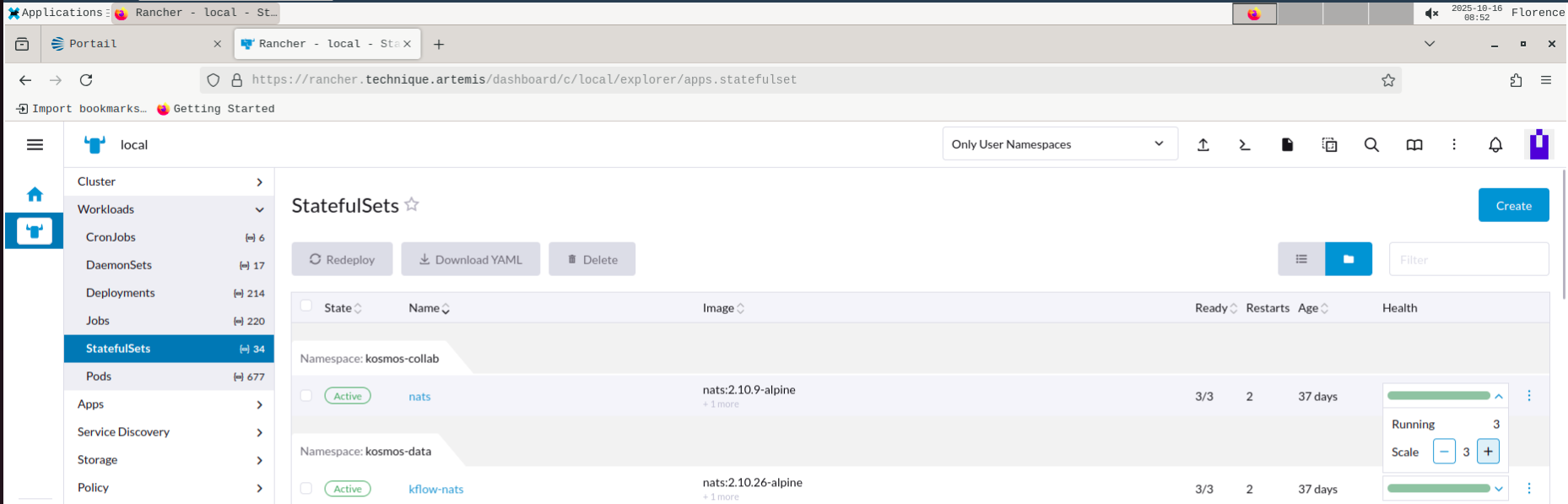Toggle the select all rows checkbox

click(306, 306)
